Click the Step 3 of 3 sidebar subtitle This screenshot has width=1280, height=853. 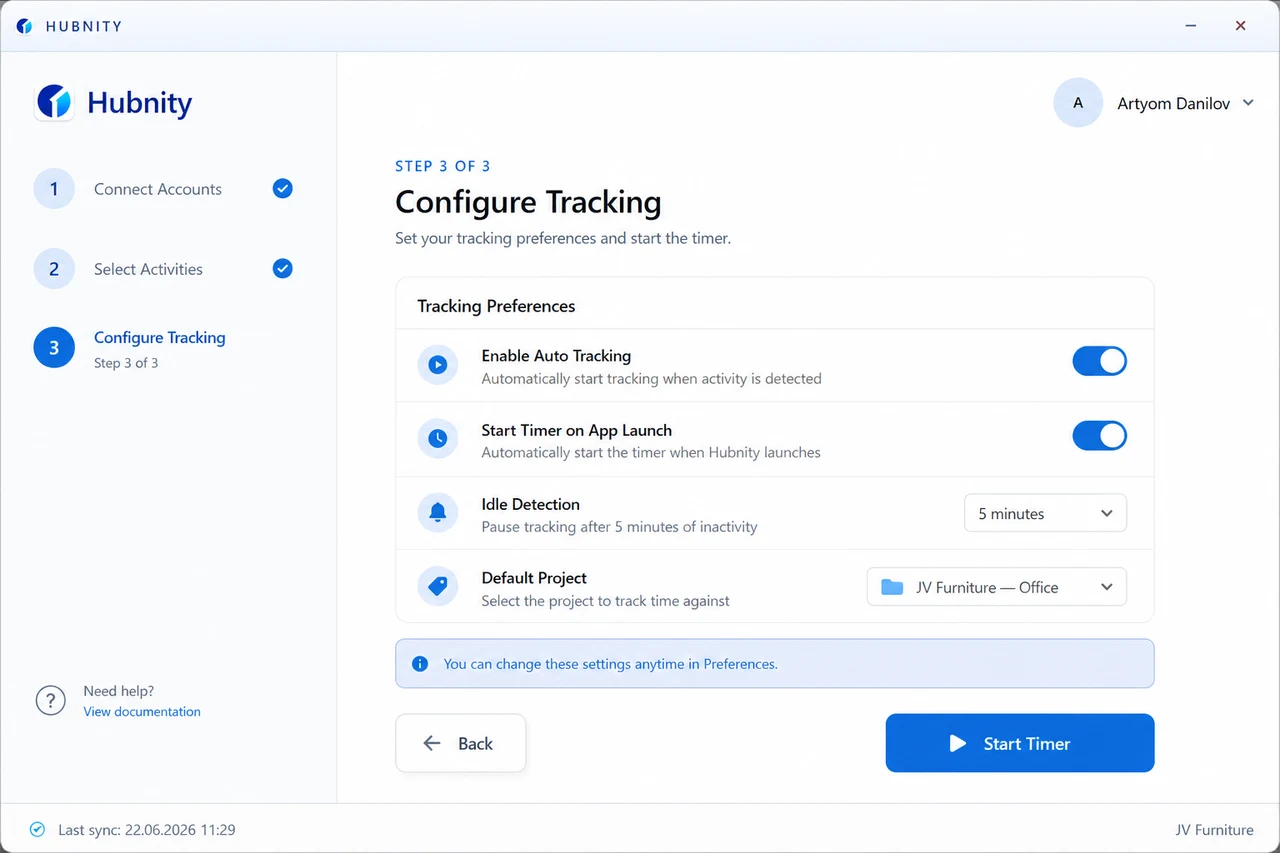click(126, 363)
